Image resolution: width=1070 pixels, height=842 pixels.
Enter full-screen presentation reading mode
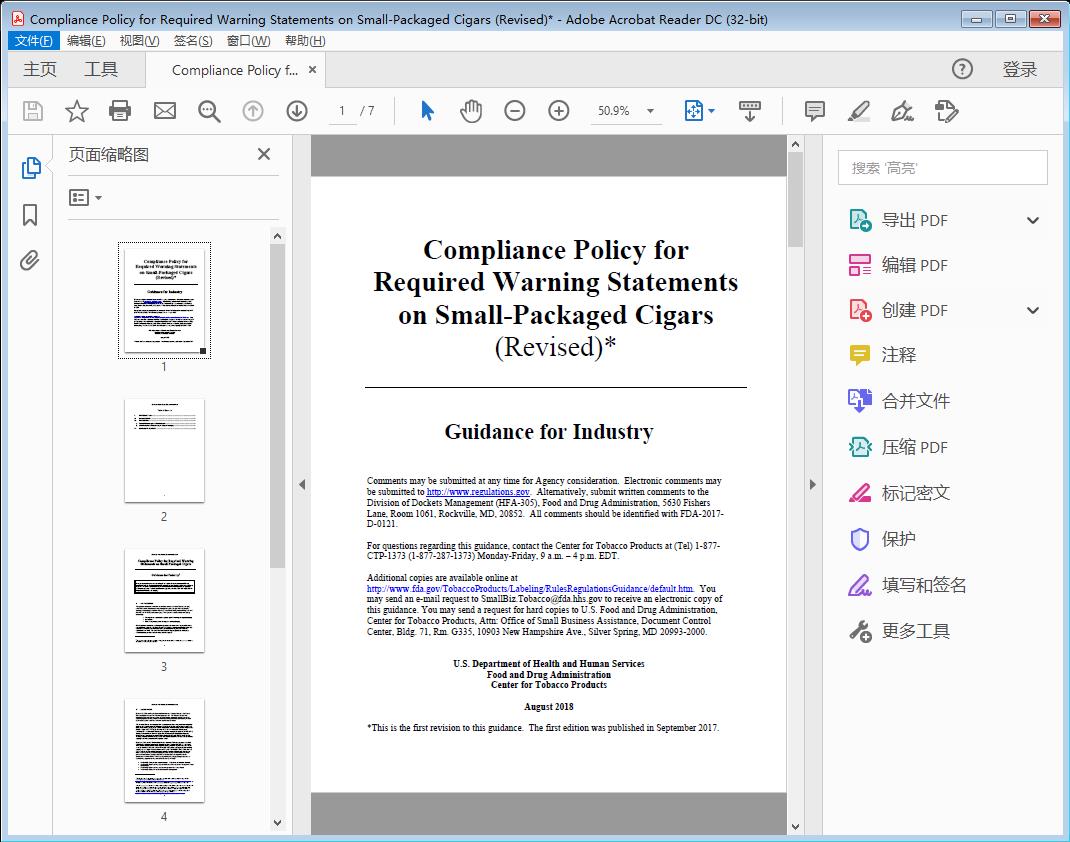click(750, 111)
